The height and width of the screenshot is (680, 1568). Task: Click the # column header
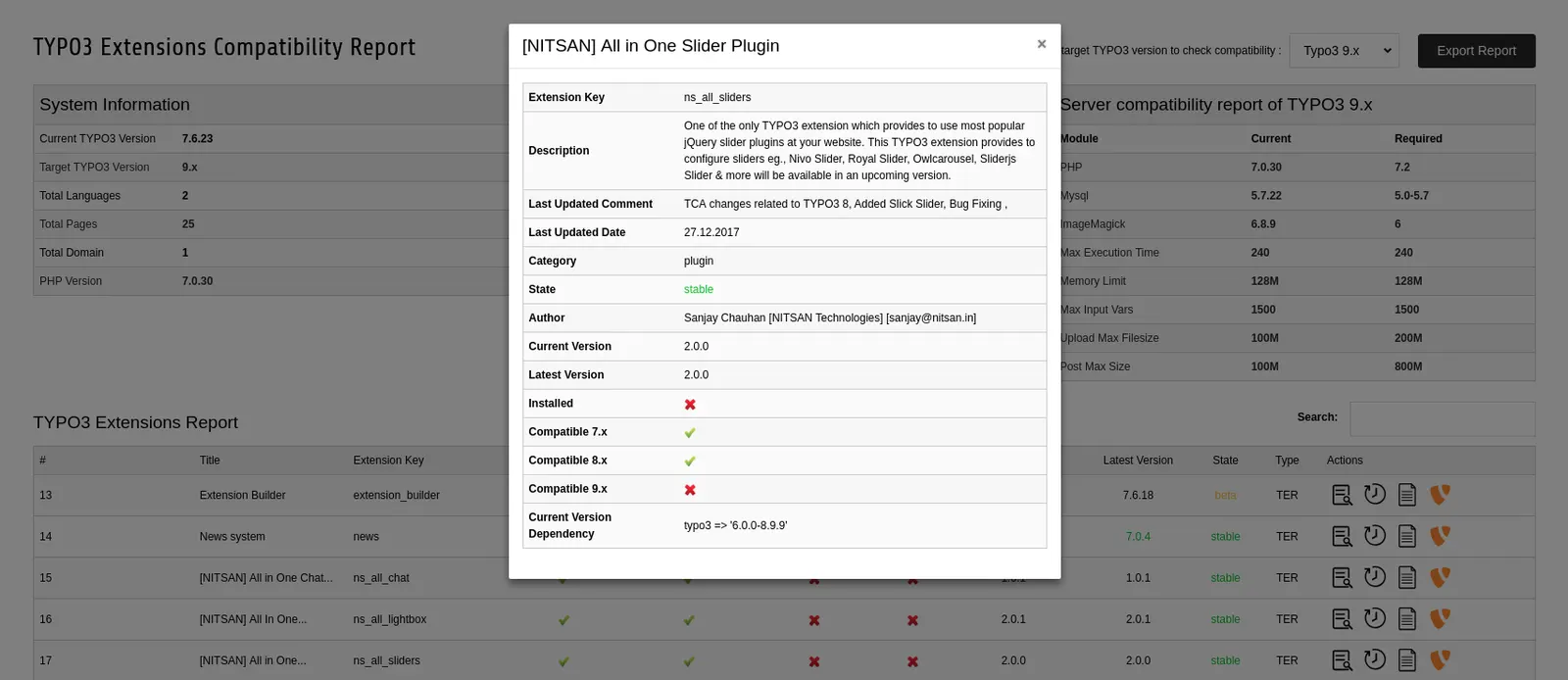pyautogui.click(x=43, y=461)
